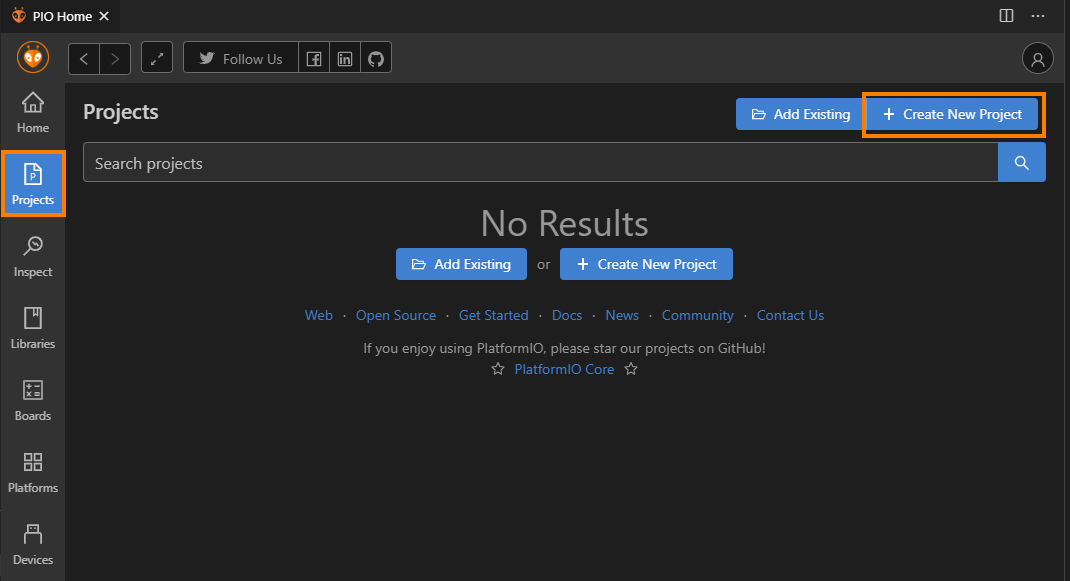Click Add Existing below No Results
The image size is (1070, 581).
[x=461, y=264]
